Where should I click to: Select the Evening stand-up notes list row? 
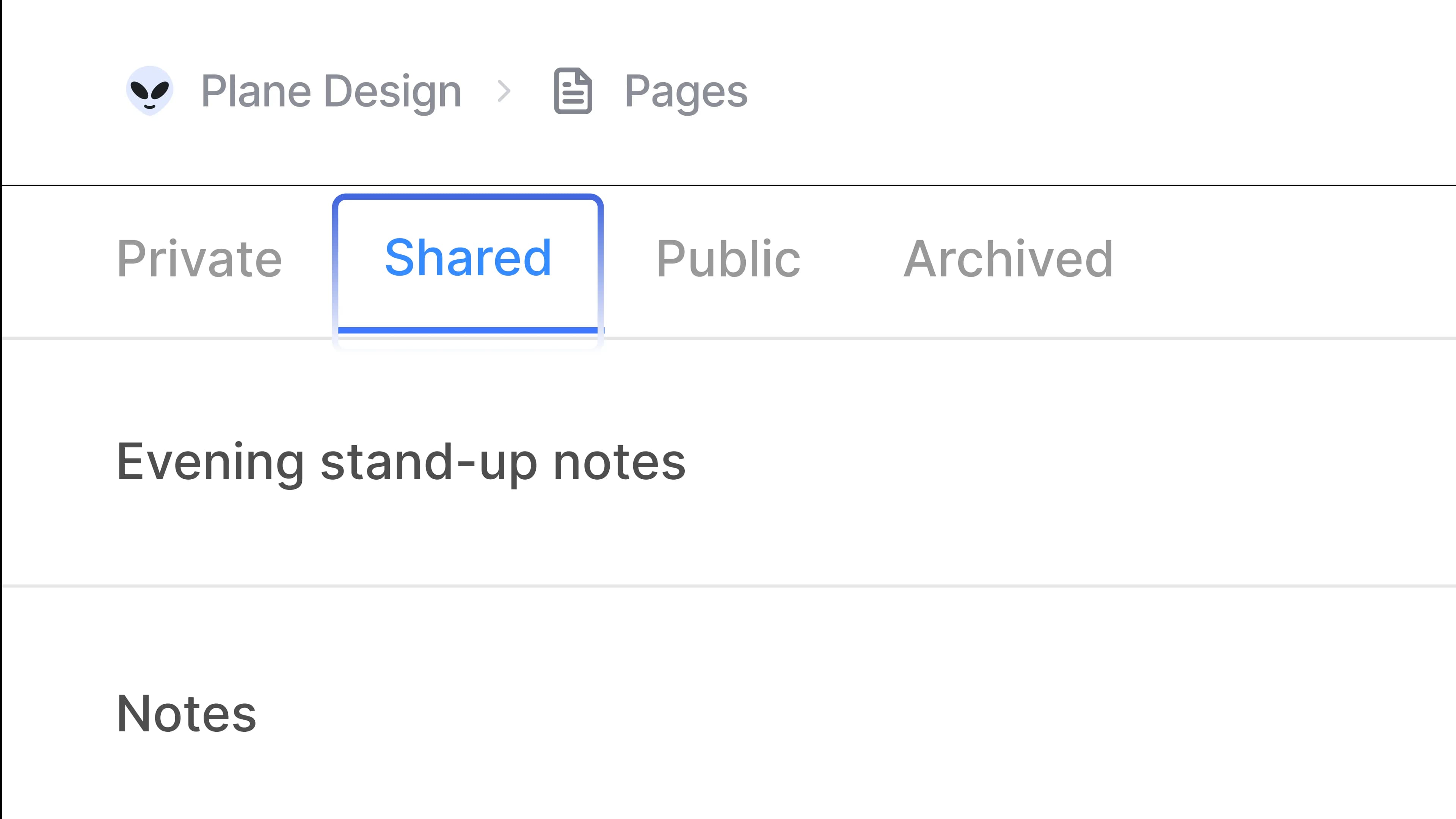pyautogui.click(x=728, y=462)
